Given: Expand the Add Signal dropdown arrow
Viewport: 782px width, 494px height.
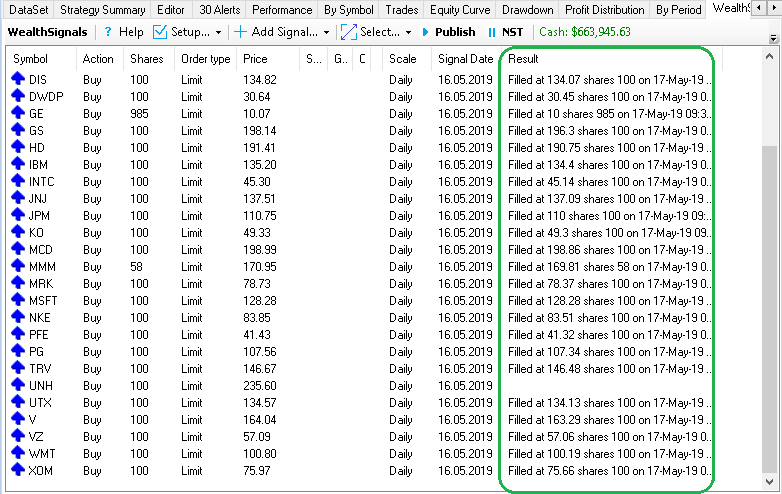Looking at the screenshot, I should (x=326, y=32).
